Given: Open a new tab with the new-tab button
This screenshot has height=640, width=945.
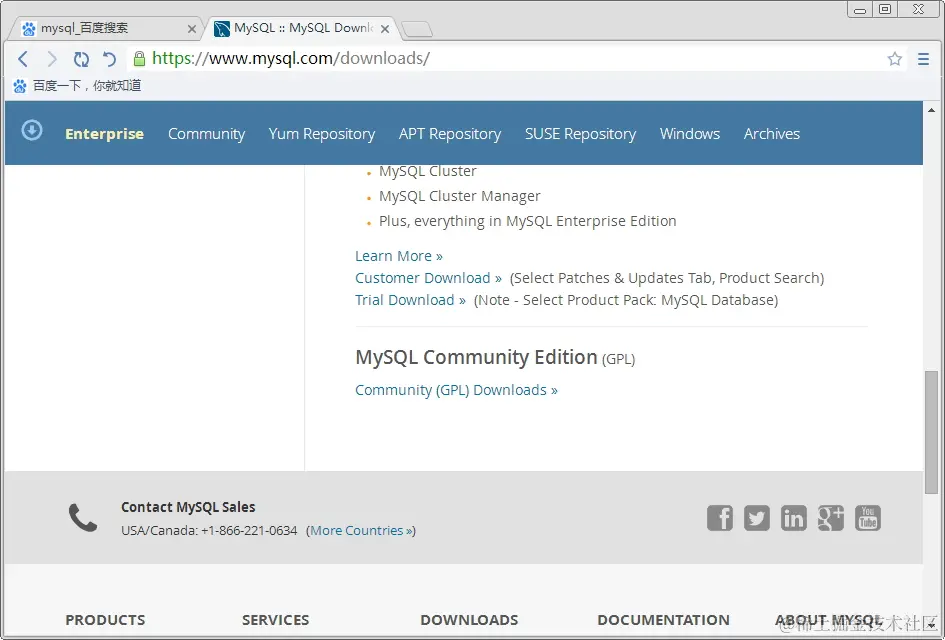Looking at the screenshot, I should coord(417,29).
